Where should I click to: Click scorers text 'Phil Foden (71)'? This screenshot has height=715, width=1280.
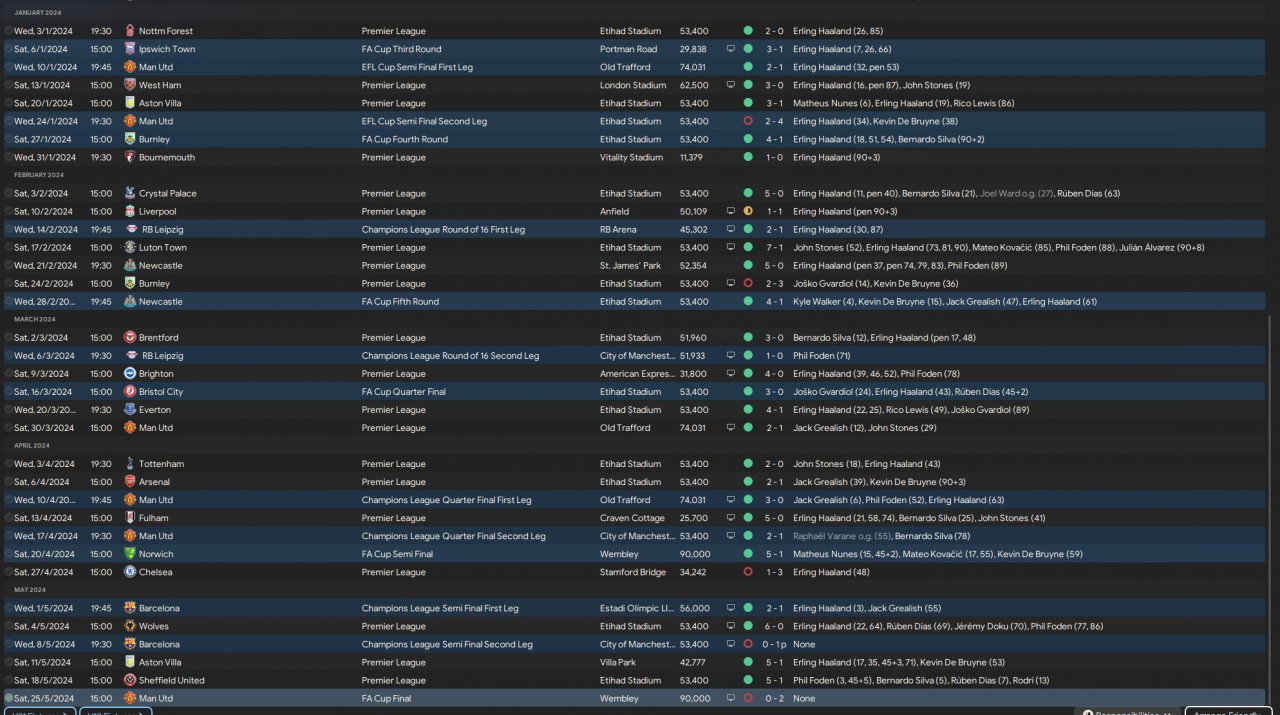(822, 355)
